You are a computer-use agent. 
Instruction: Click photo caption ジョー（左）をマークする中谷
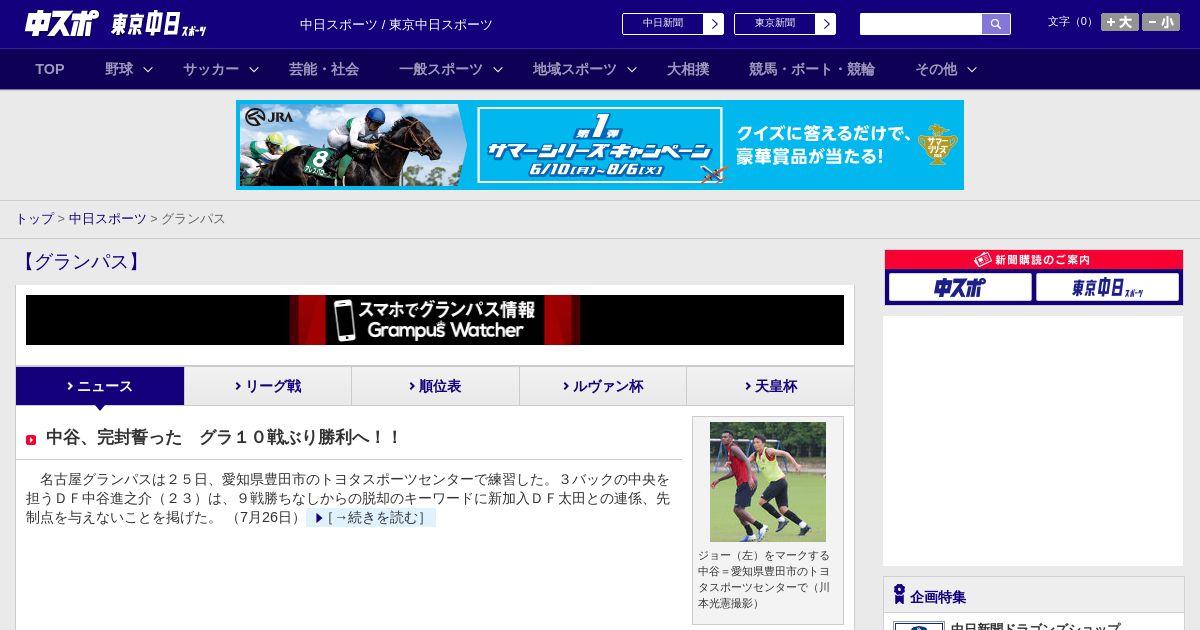coord(765,579)
